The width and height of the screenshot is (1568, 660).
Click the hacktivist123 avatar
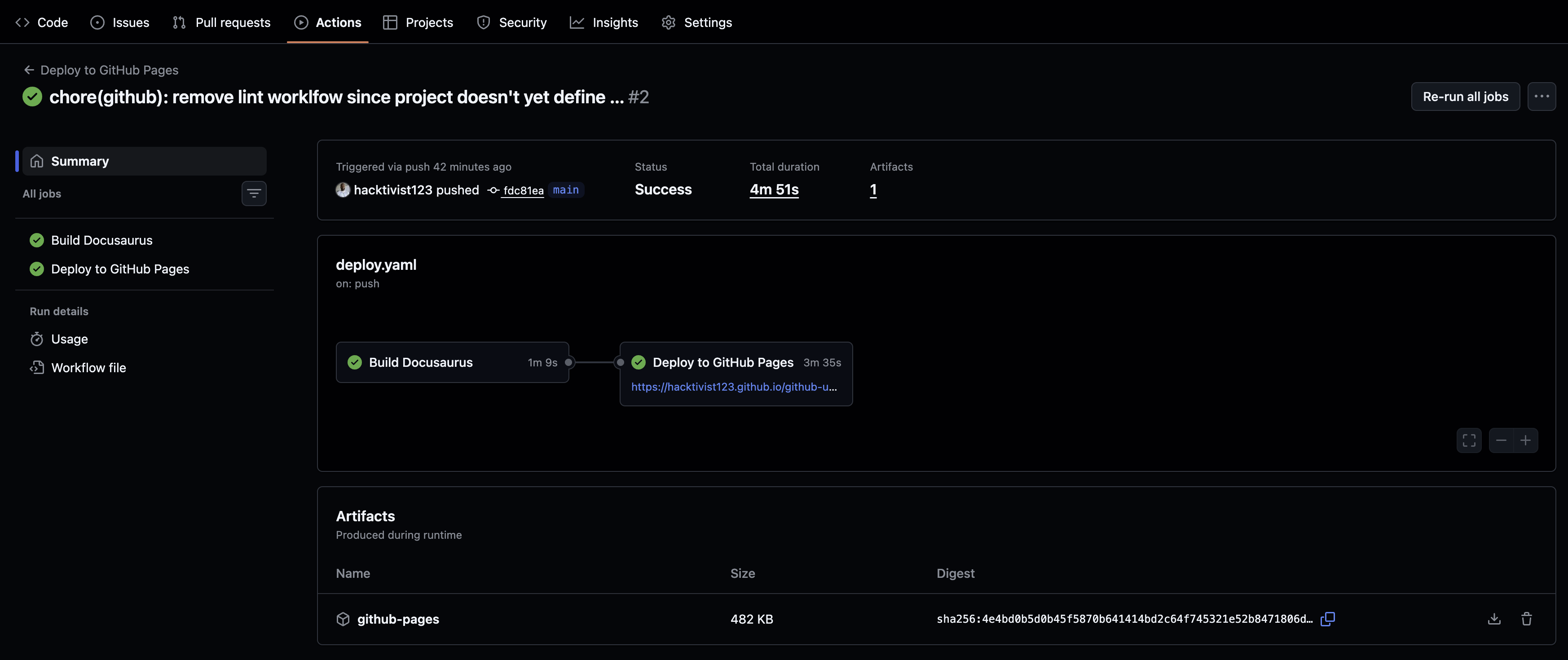(343, 190)
